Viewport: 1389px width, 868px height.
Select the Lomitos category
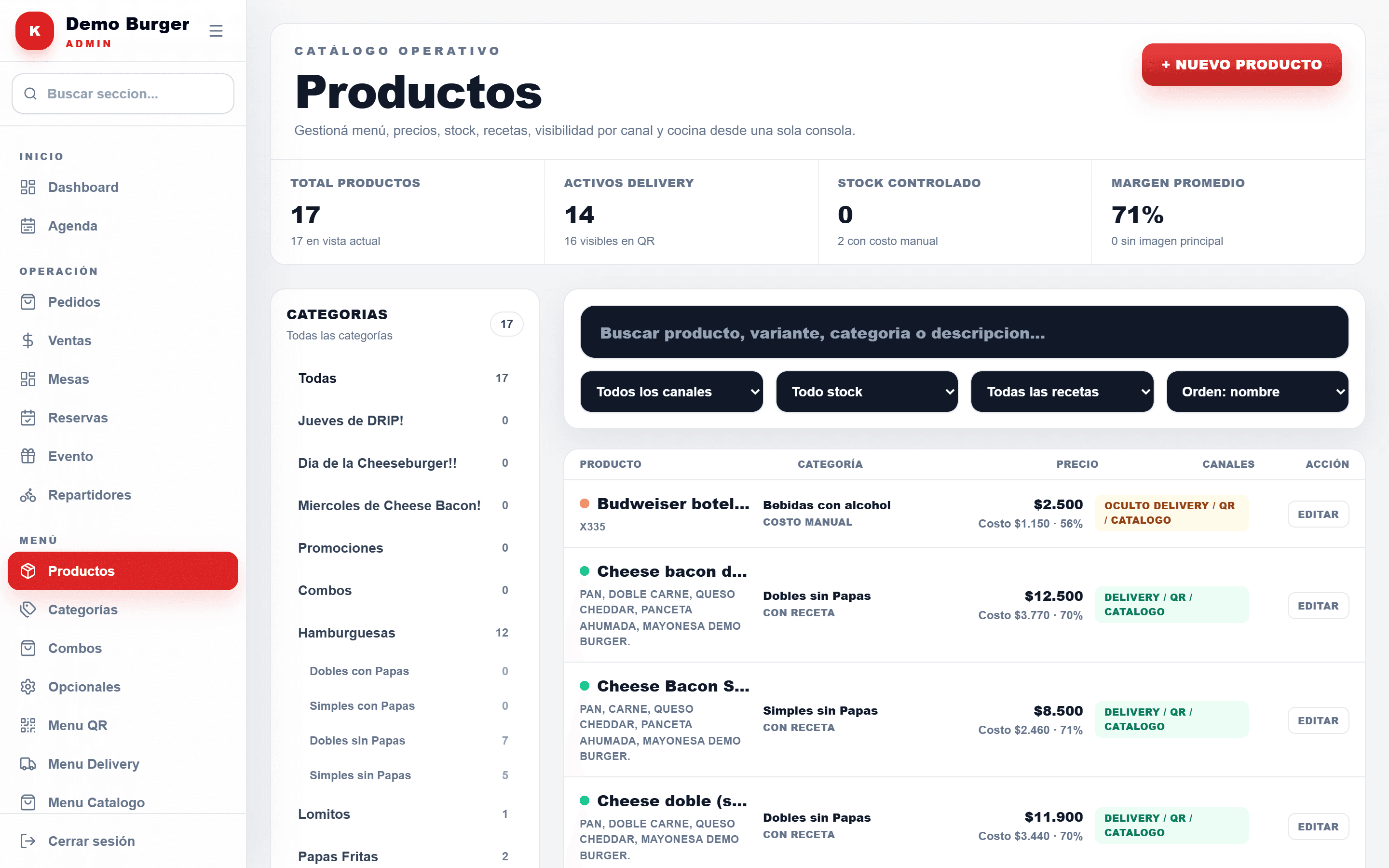[404, 814]
